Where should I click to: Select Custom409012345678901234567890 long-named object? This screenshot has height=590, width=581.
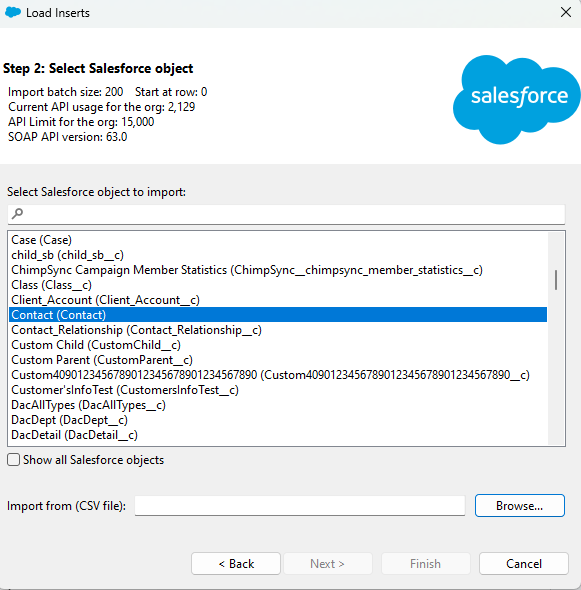click(x=278, y=375)
